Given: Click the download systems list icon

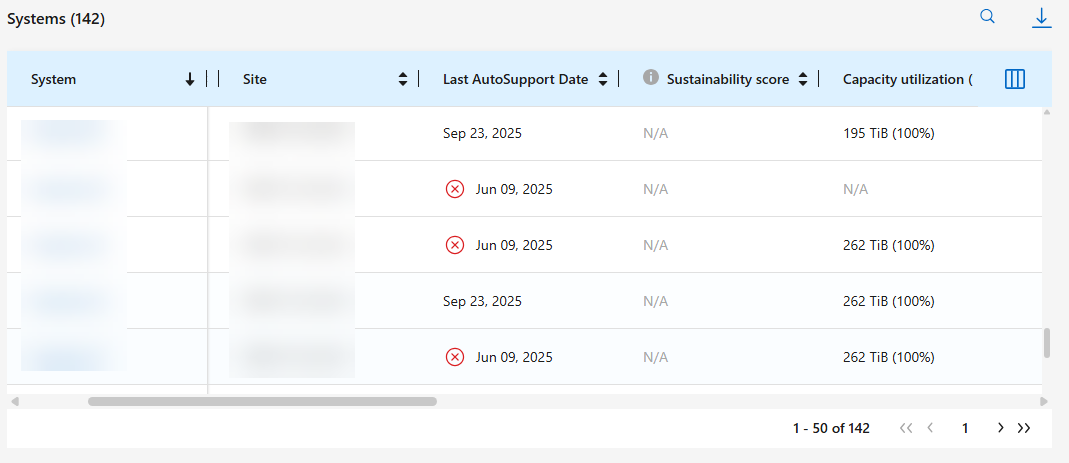Looking at the screenshot, I should click(1041, 17).
